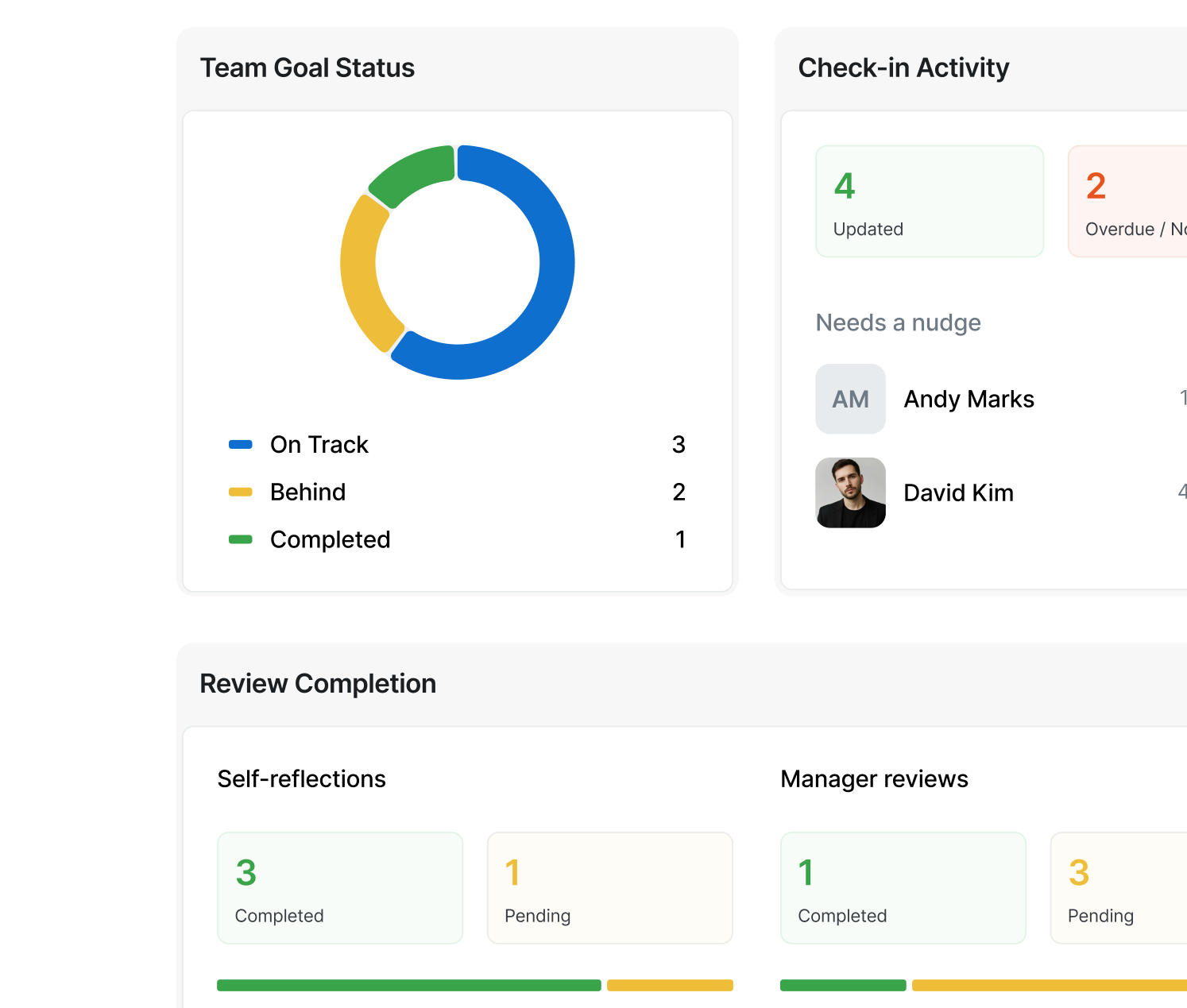Screen dimensions: 1187x1008
Task: Click the Manager reviews label
Action: point(875,778)
